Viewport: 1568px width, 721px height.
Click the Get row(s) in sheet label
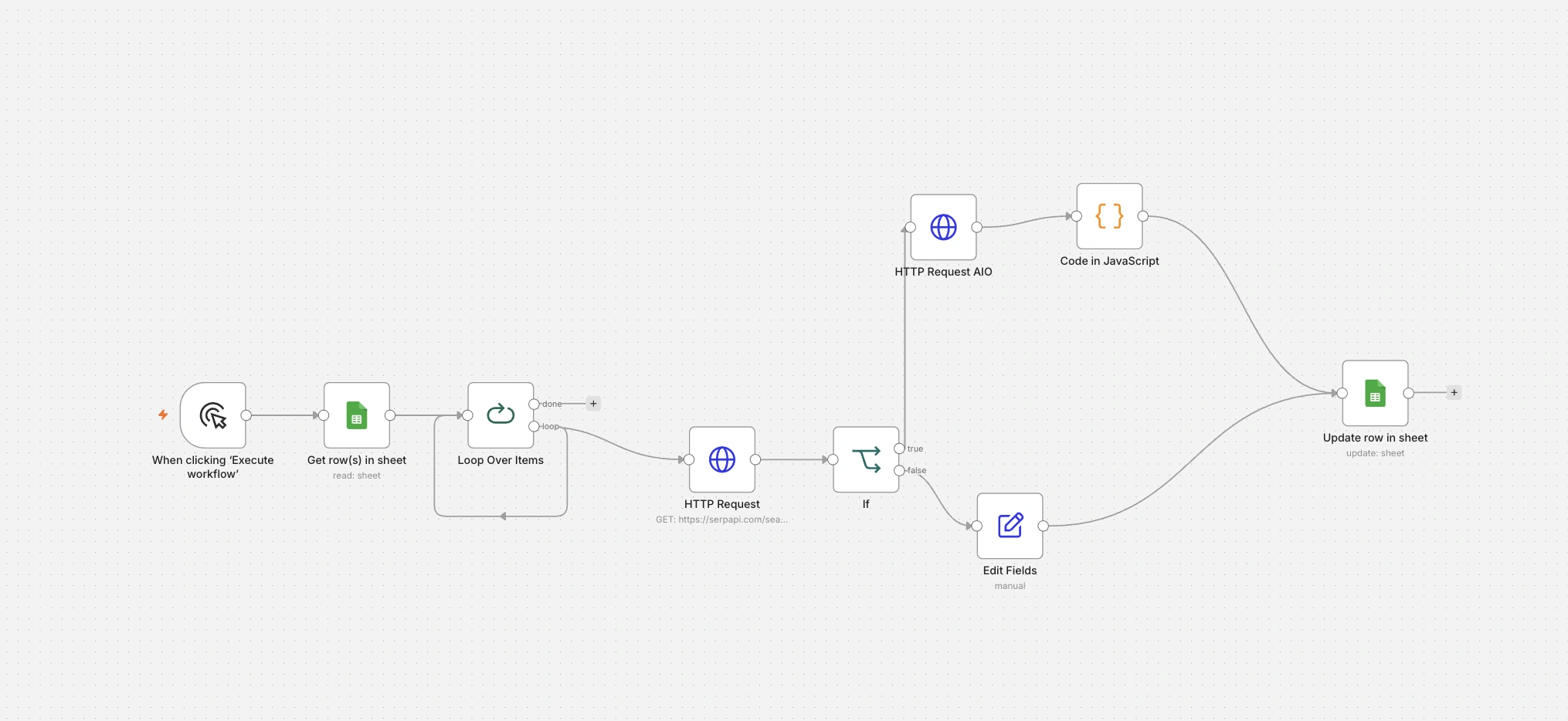357,460
